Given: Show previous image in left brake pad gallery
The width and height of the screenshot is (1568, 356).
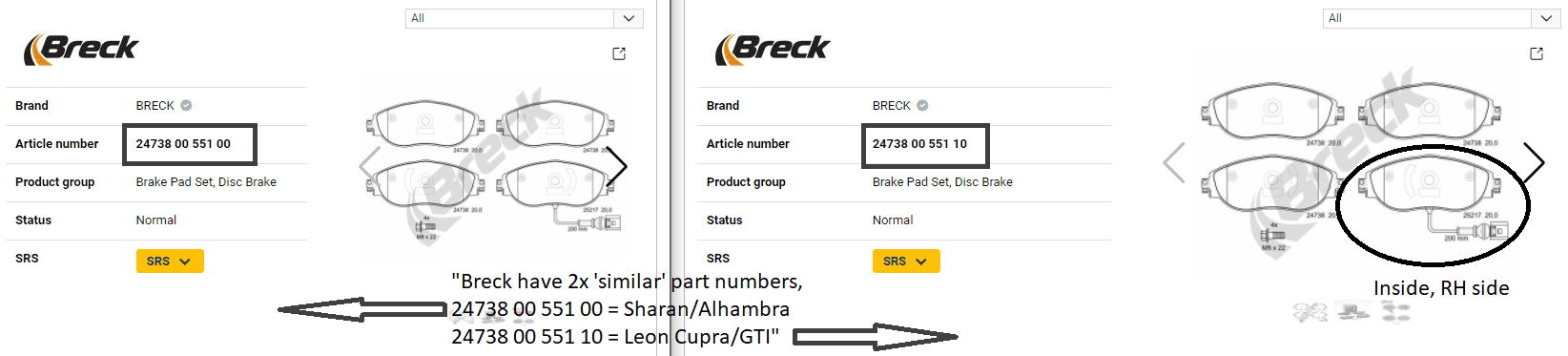Looking at the screenshot, I should coord(370,164).
